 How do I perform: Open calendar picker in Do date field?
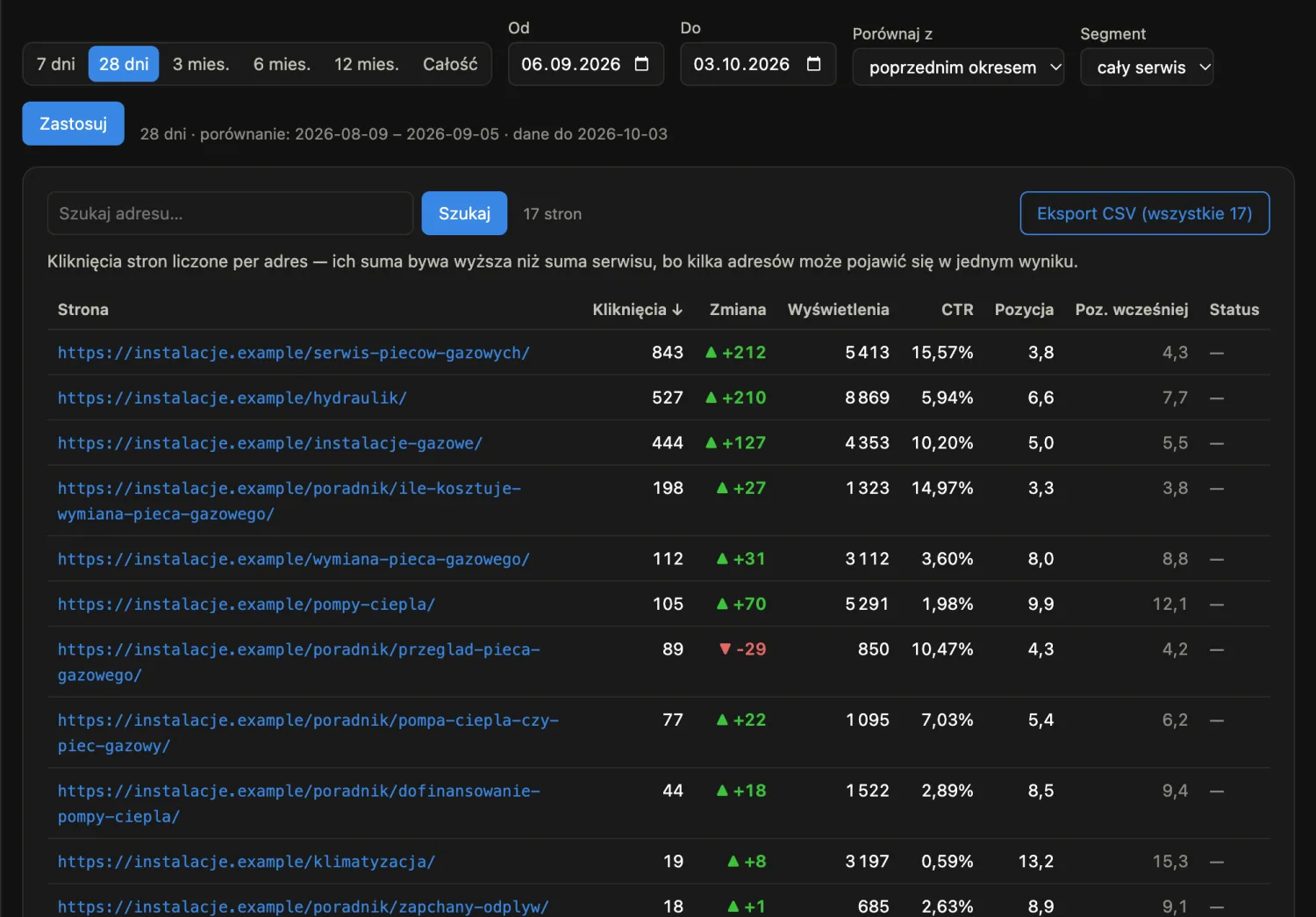coord(813,64)
